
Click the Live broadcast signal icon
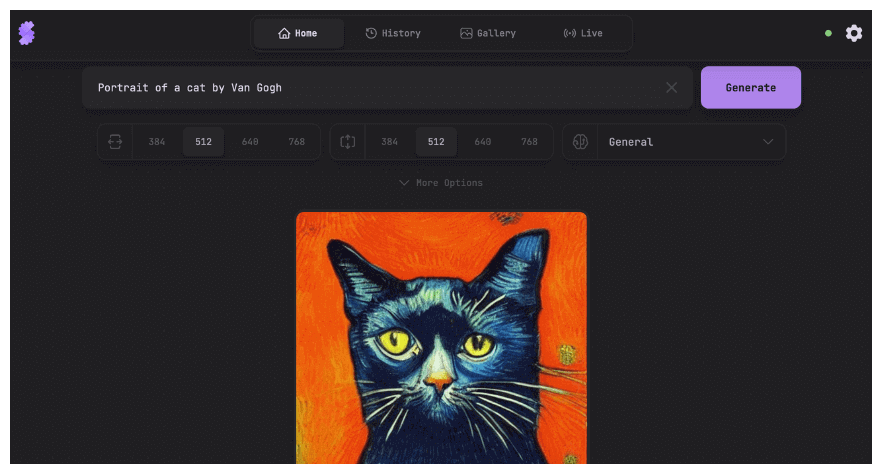pos(569,33)
